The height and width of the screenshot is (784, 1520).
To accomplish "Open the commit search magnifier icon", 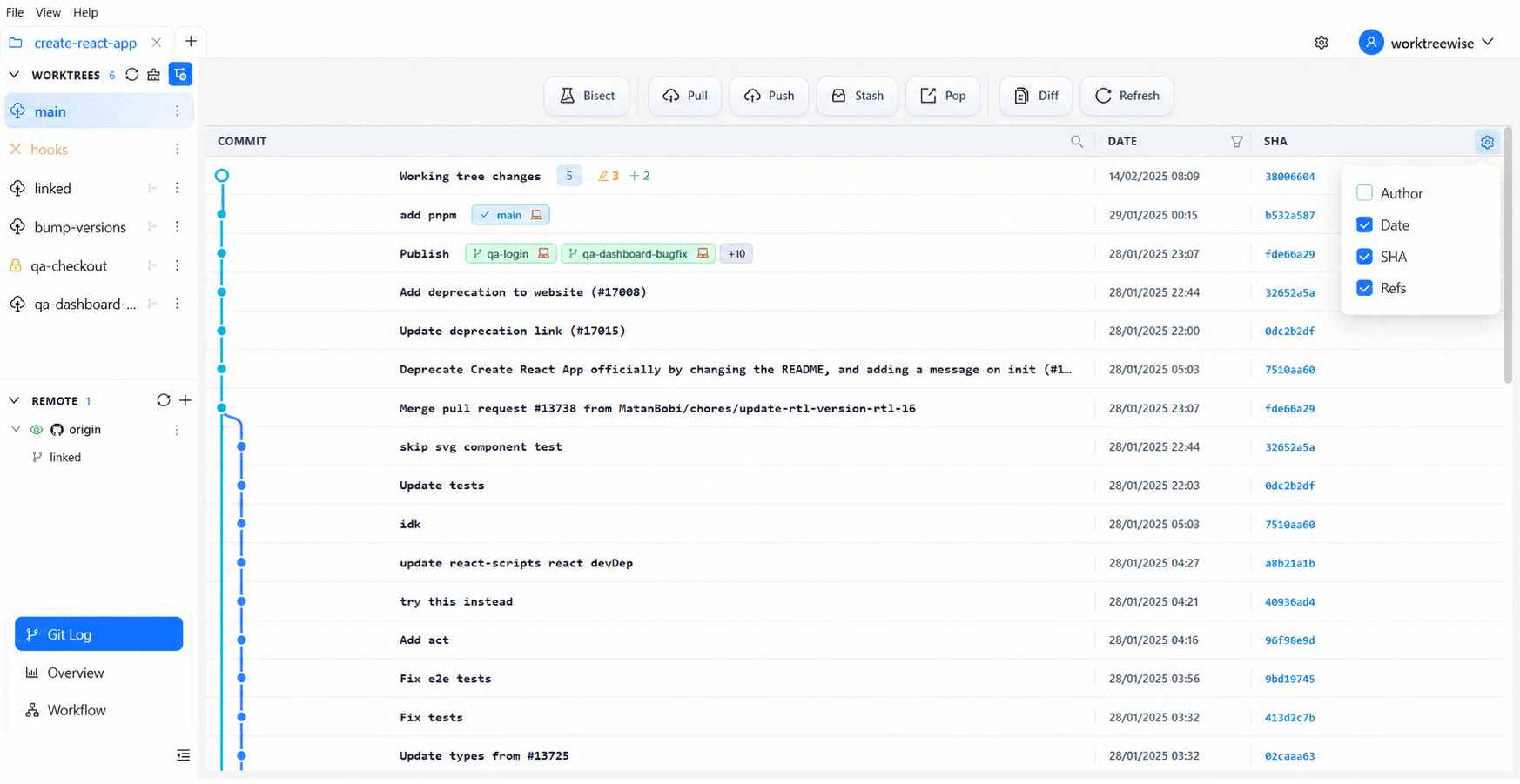I will (1077, 142).
